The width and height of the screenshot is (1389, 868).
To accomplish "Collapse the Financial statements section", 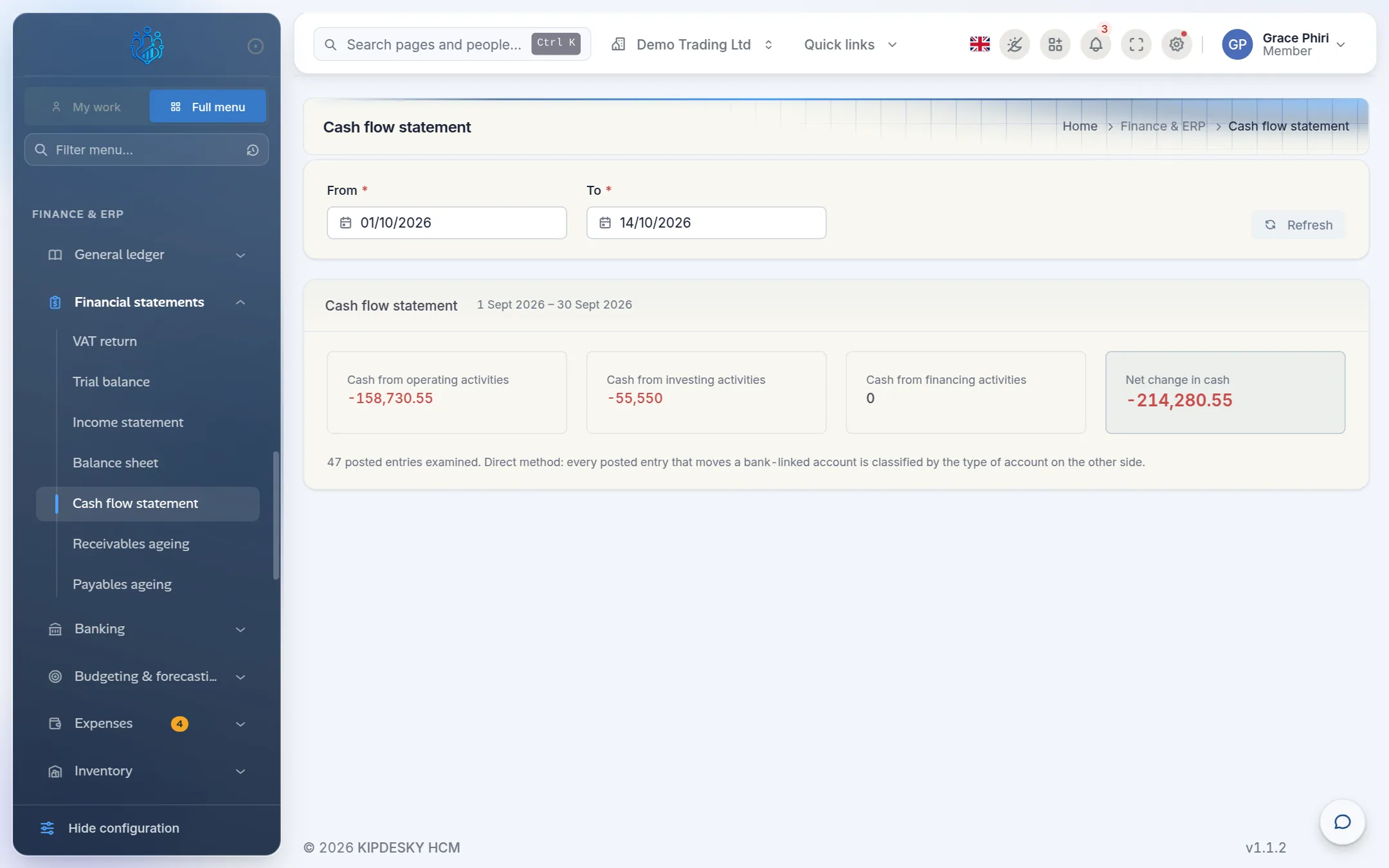I will [147, 302].
